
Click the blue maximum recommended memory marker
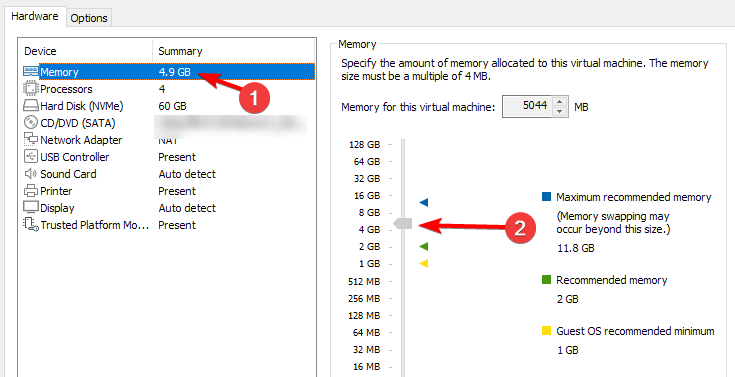424,203
